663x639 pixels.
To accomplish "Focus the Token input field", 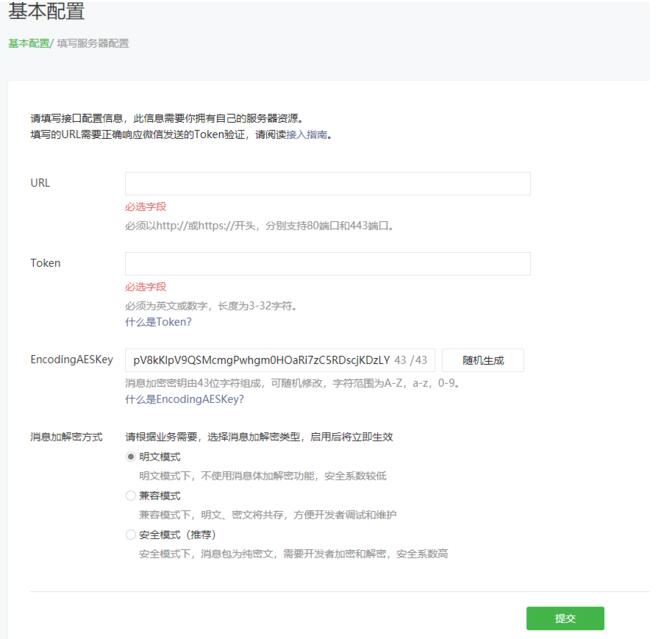I will (x=328, y=264).
